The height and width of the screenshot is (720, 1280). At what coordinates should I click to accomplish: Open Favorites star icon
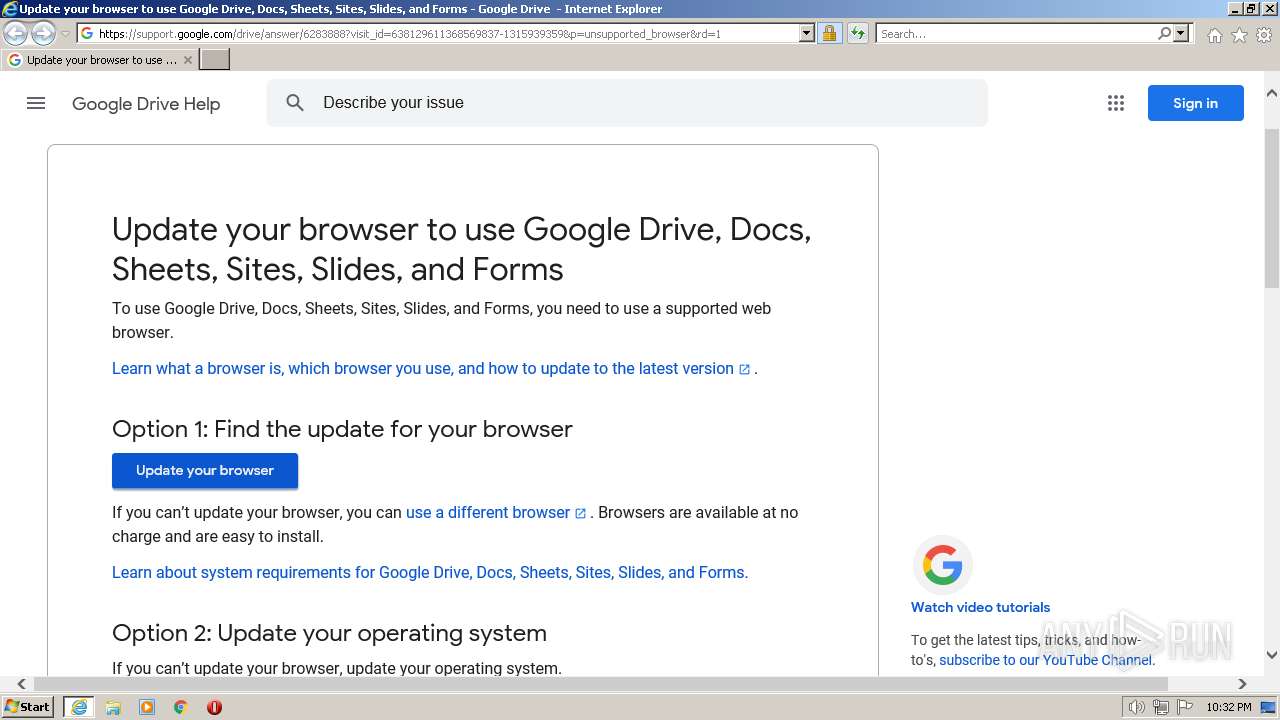tap(1239, 35)
